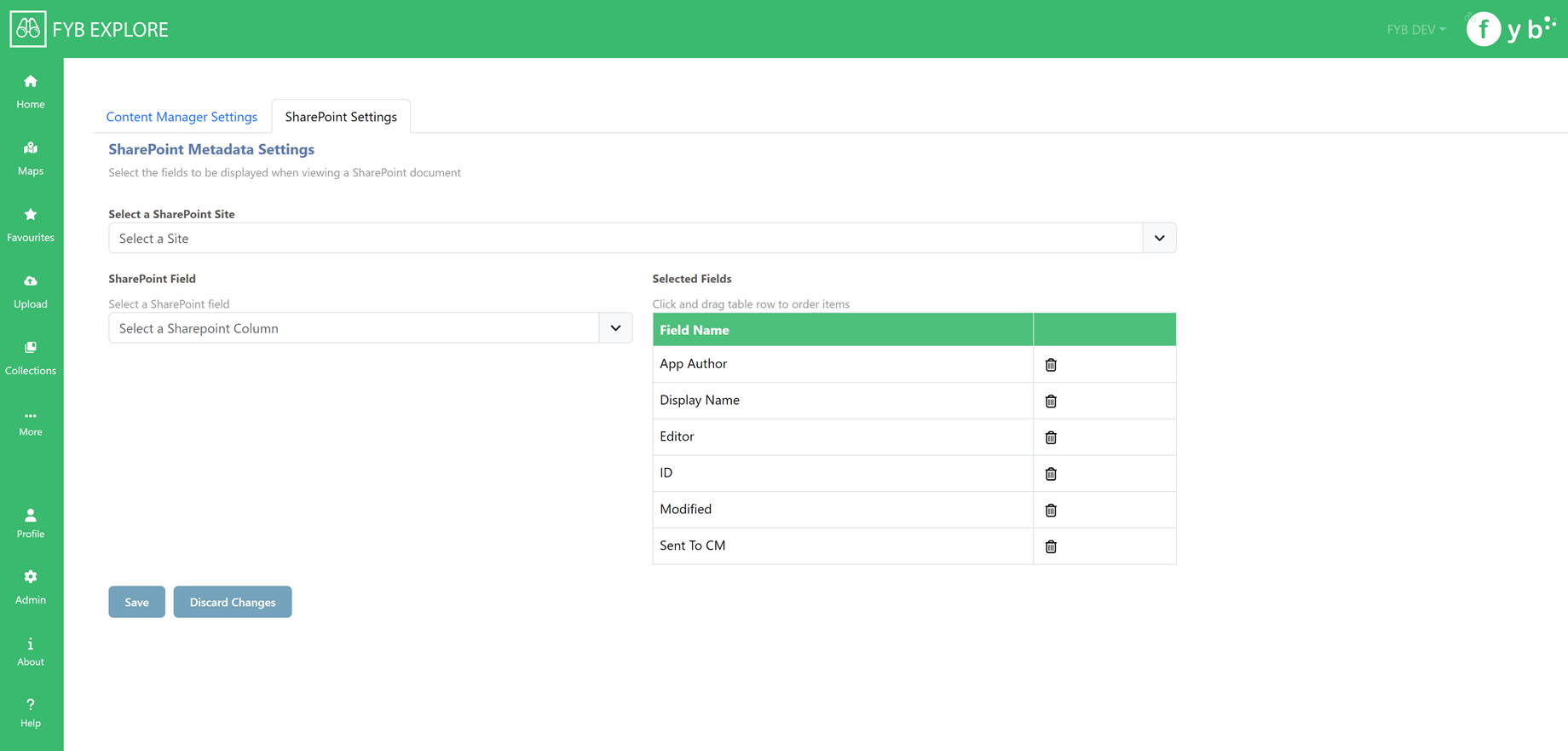Go to Home in the sidebar

tap(31, 91)
